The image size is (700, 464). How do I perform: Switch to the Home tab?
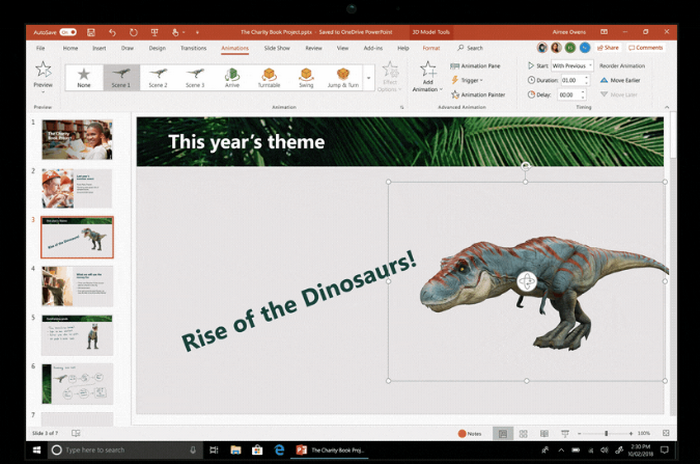71,48
